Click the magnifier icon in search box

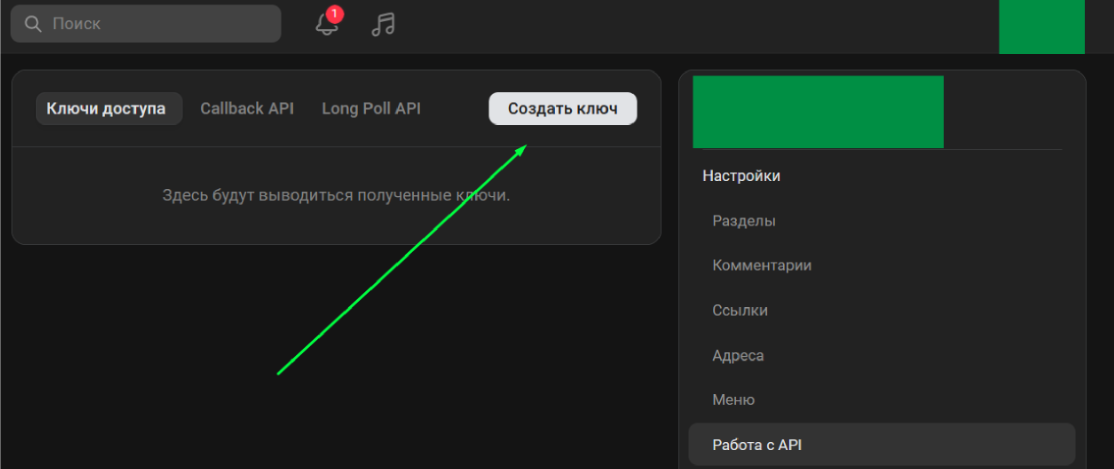coord(33,23)
